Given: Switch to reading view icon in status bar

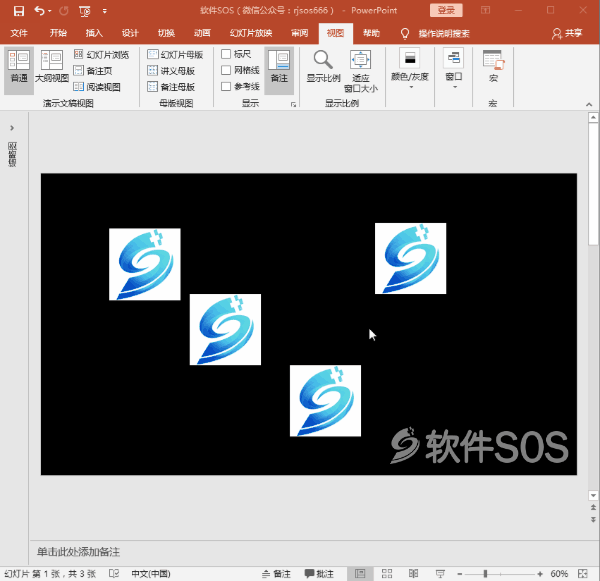Looking at the screenshot, I should click(x=413, y=574).
